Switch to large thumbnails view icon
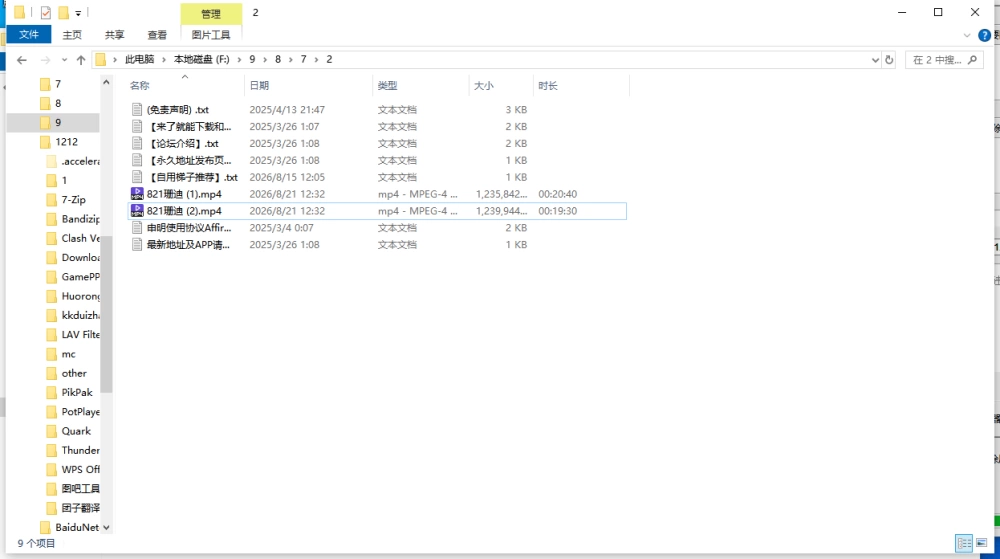Screen dimensions: 1000x559 (x=982, y=544)
